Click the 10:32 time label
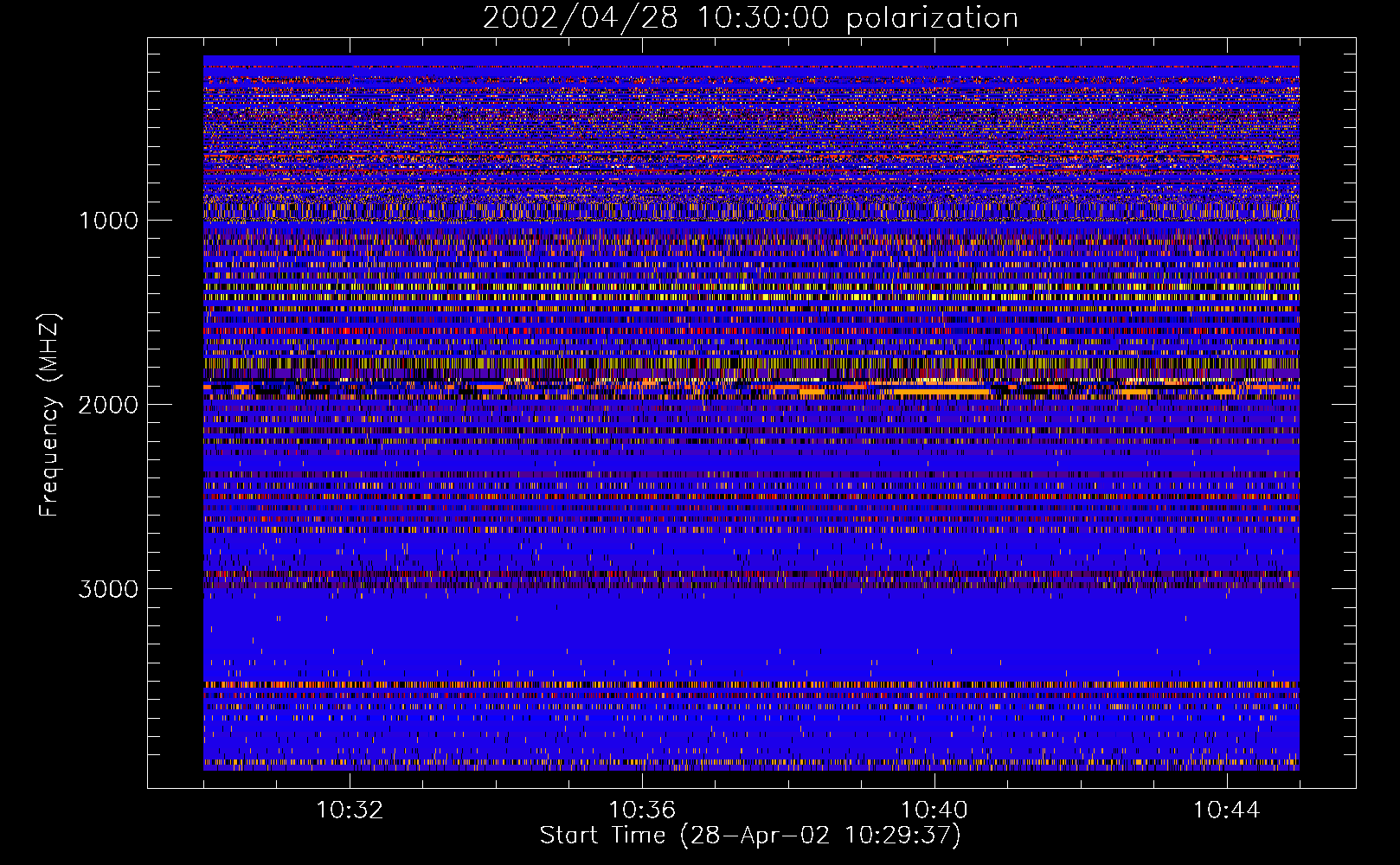The height and width of the screenshot is (865, 1400). tap(350, 811)
